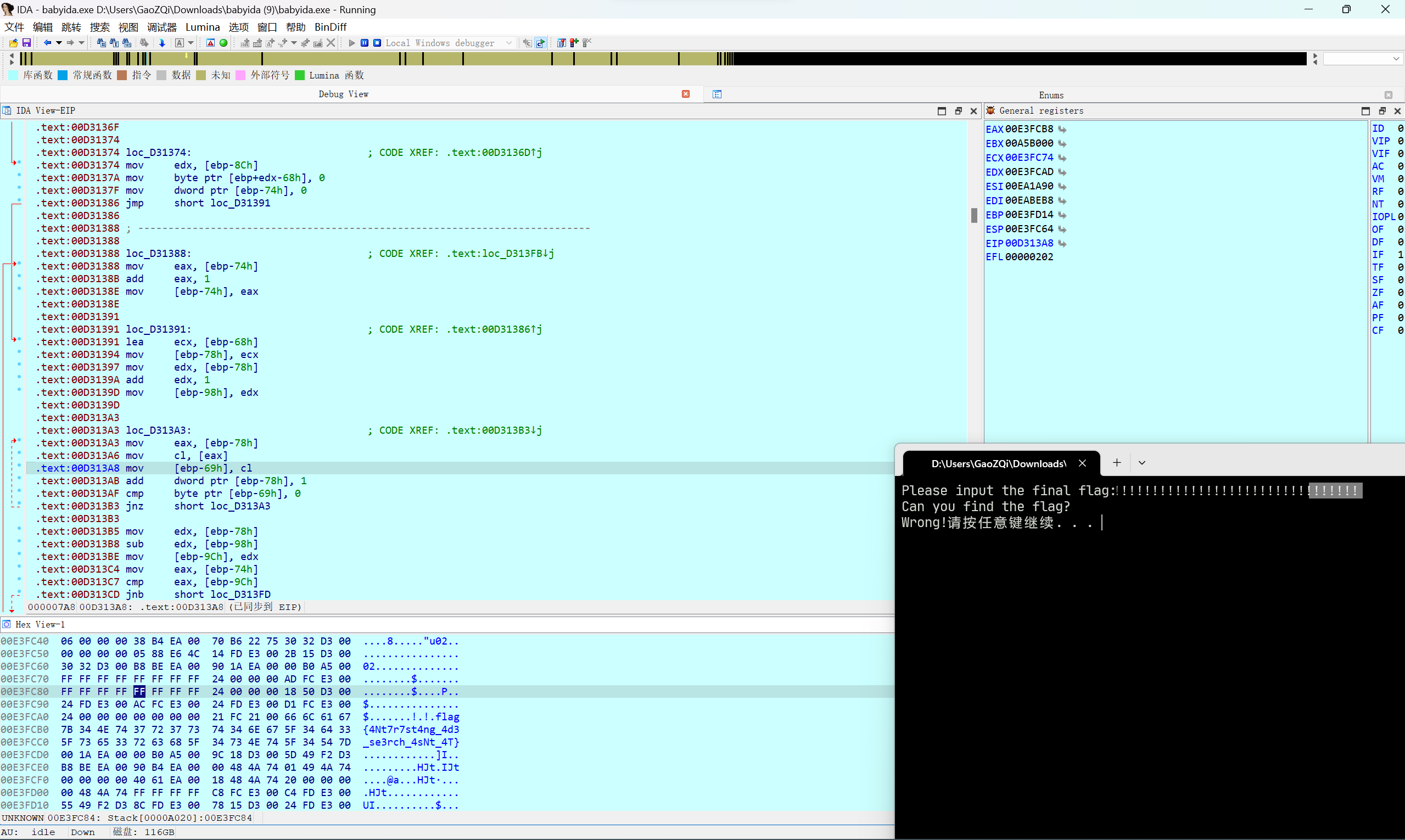The height and width of the screenshot is (840, 1405).
Task: Close the Debug View tab
Action: 686,94
